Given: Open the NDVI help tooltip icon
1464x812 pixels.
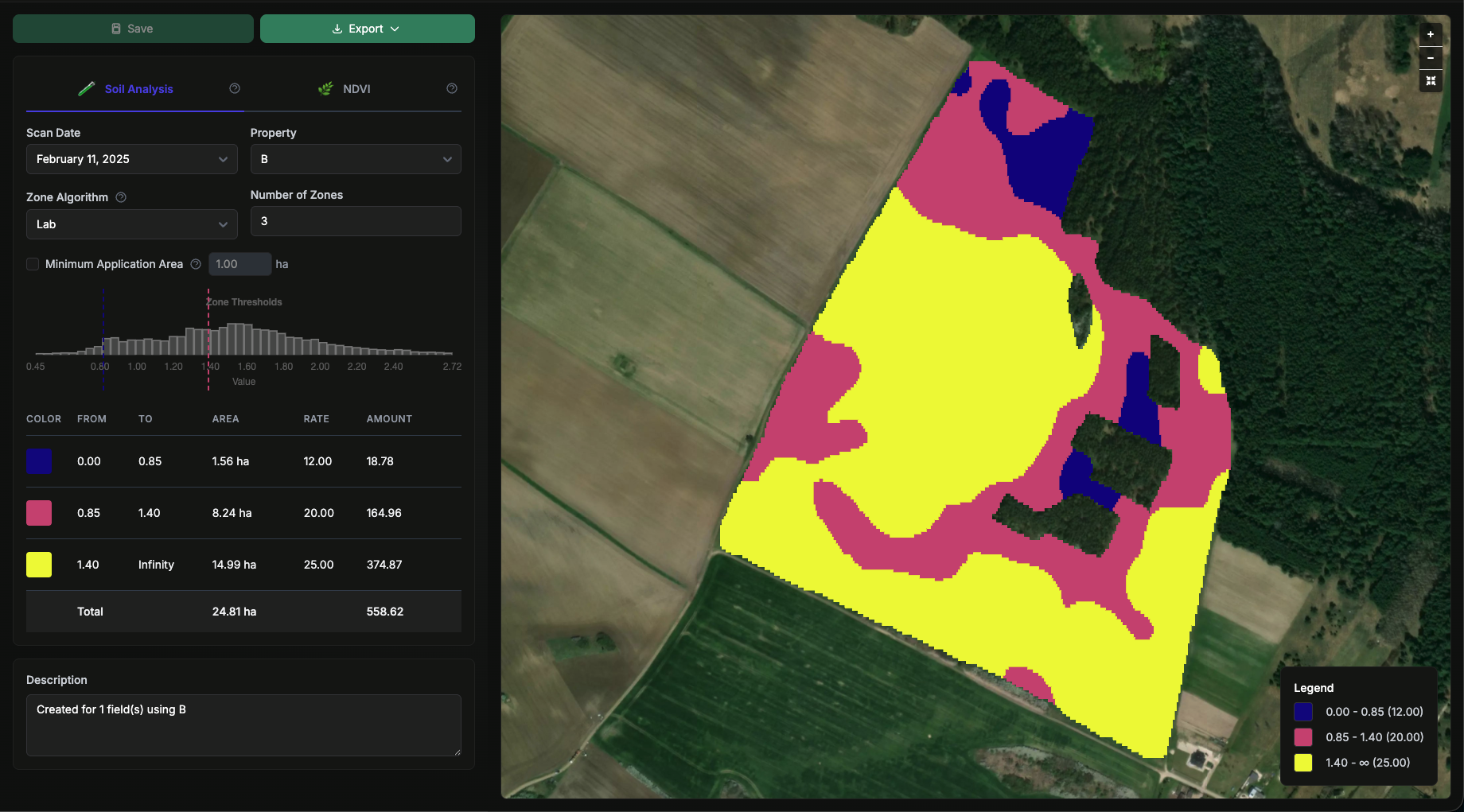Looking at the screenshot, I should click(451, 88).
